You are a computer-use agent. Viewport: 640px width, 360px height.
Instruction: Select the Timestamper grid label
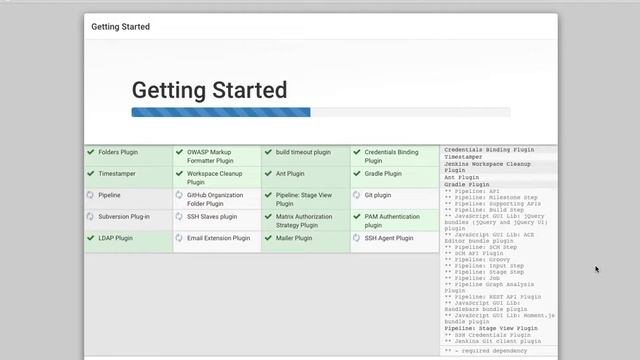coord(117,174)
